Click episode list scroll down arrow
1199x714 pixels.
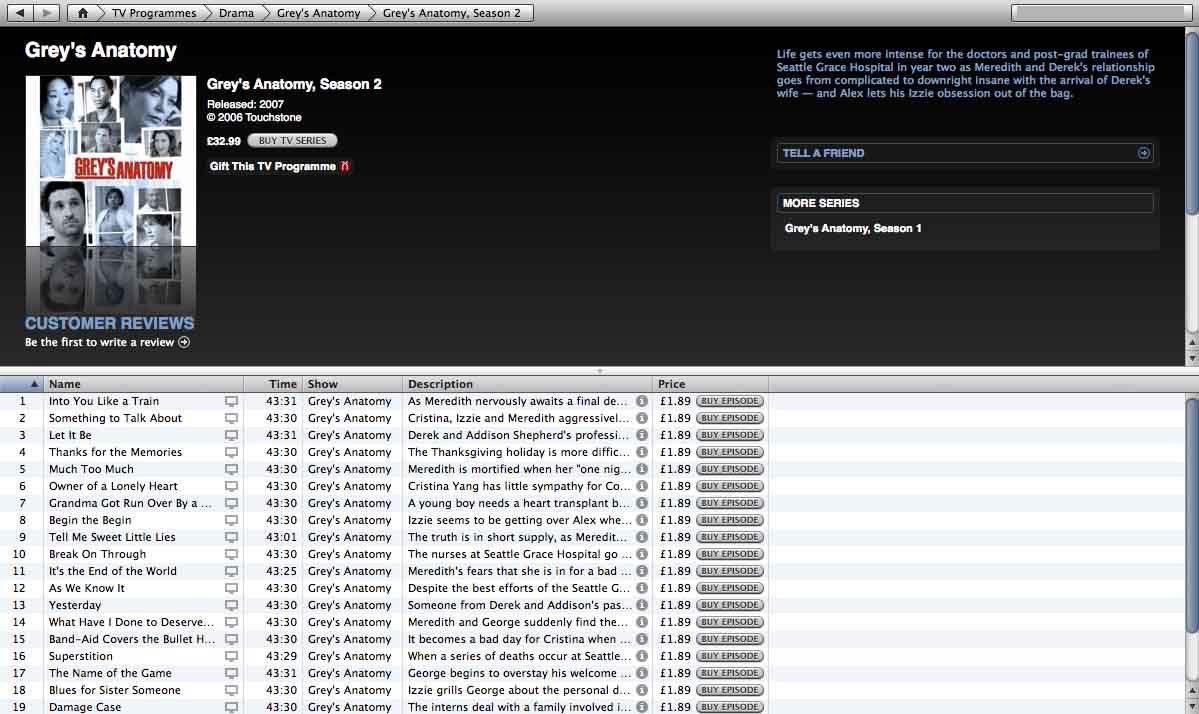(1192, 706)
